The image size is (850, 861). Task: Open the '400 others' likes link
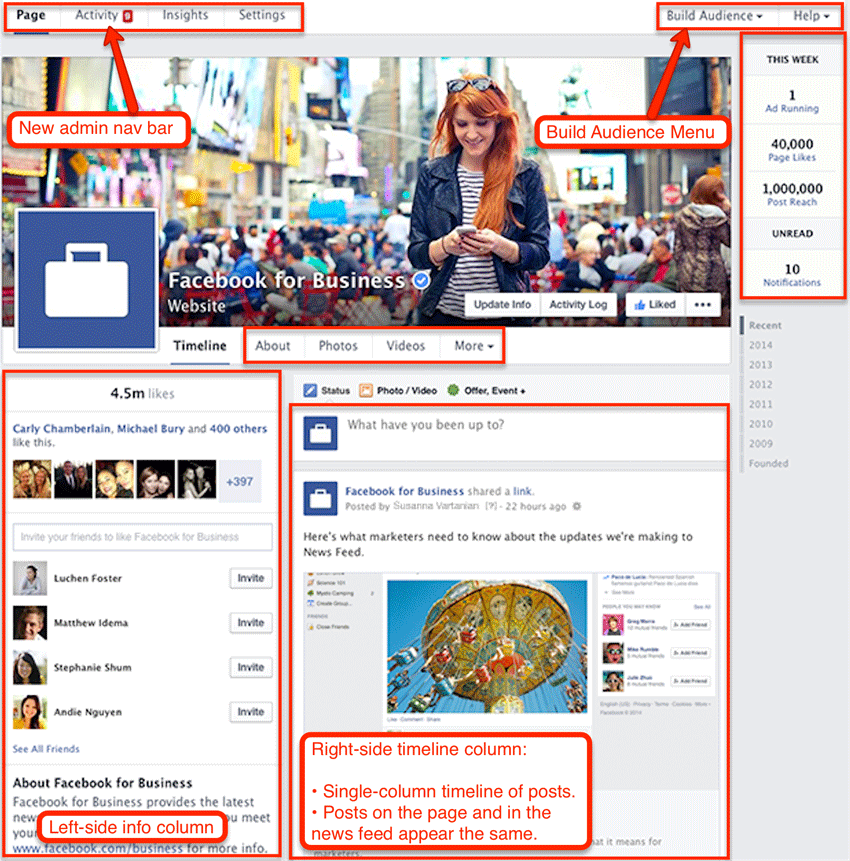coord(238,429)
